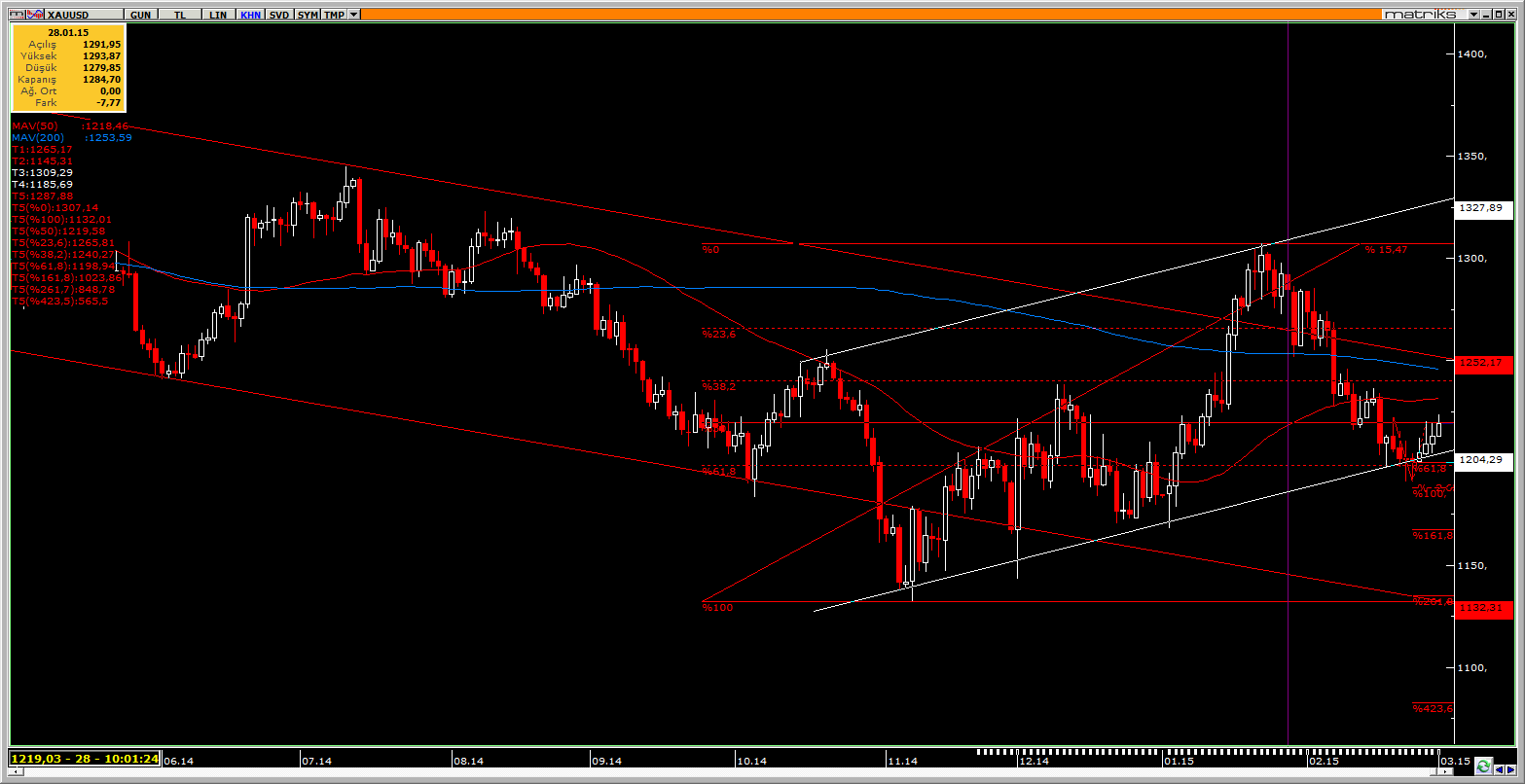The image size is (1525, 784).
Task: Toggle the KHN button
Action: [x=250, y=15]
